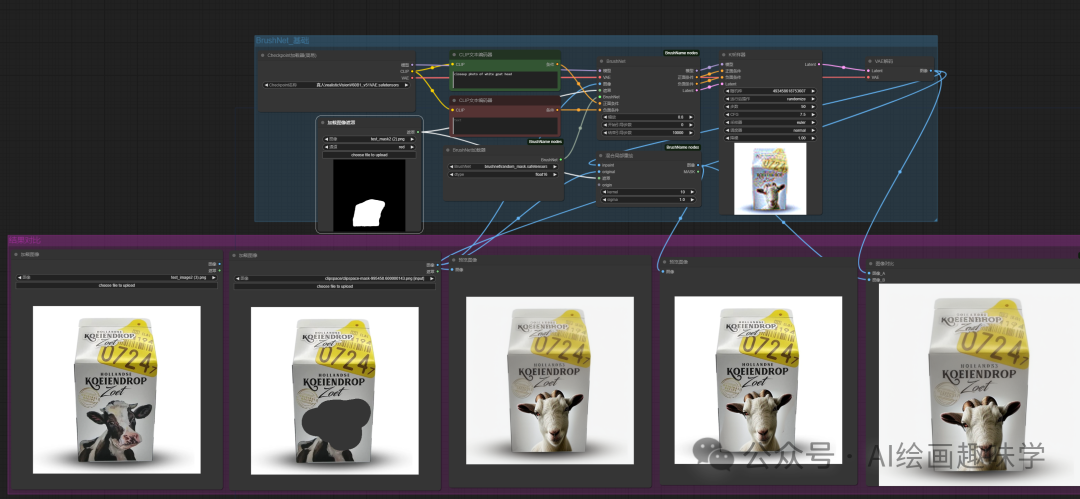1080x499 pixels.
Task: Decrease the BrushNet 0.8 scale value
Action: (605, 116)
